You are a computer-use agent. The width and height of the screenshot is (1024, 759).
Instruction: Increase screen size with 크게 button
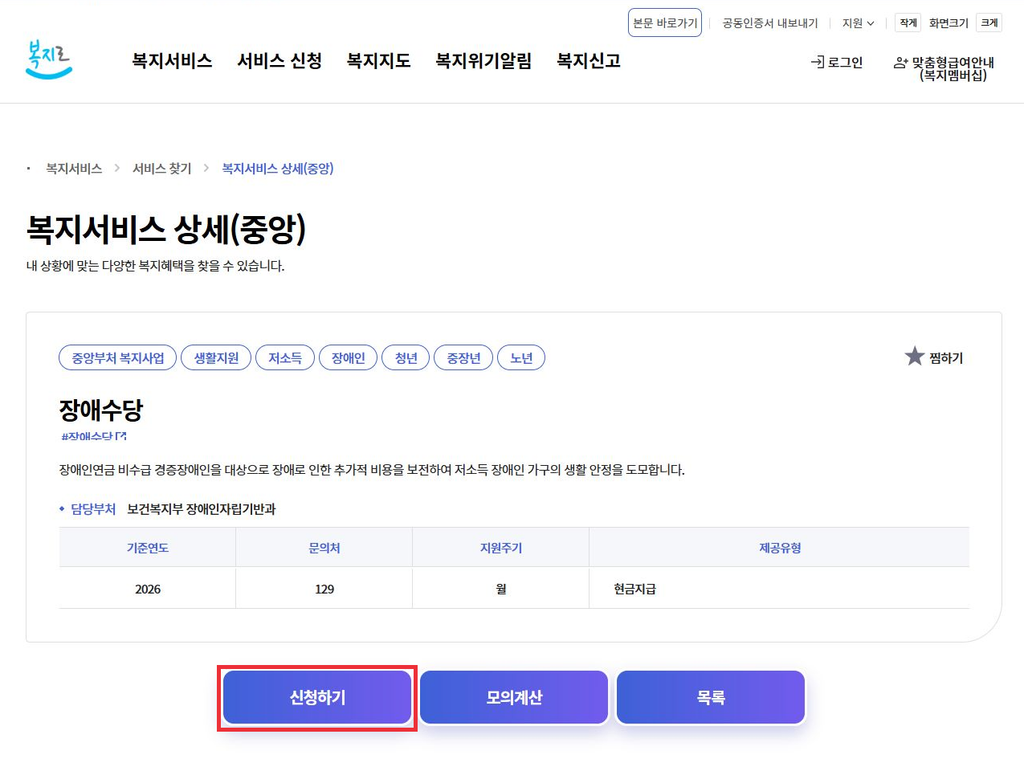pos(989,23)
